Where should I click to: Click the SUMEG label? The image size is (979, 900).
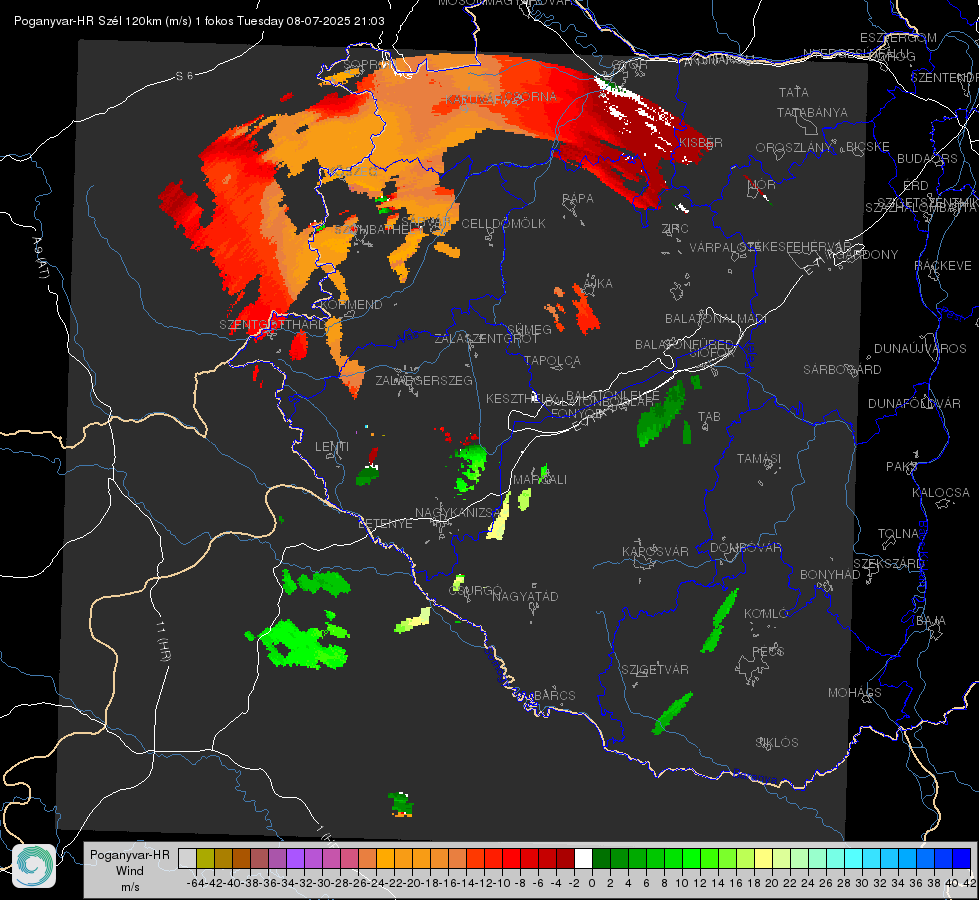[529, 329]
